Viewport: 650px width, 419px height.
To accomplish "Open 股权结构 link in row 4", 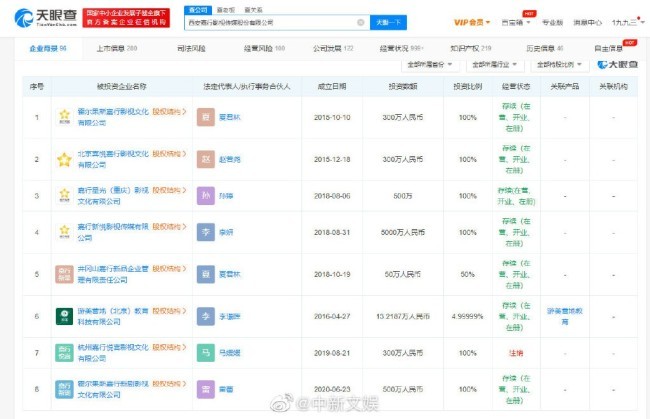I will click(x=170, y=227).
